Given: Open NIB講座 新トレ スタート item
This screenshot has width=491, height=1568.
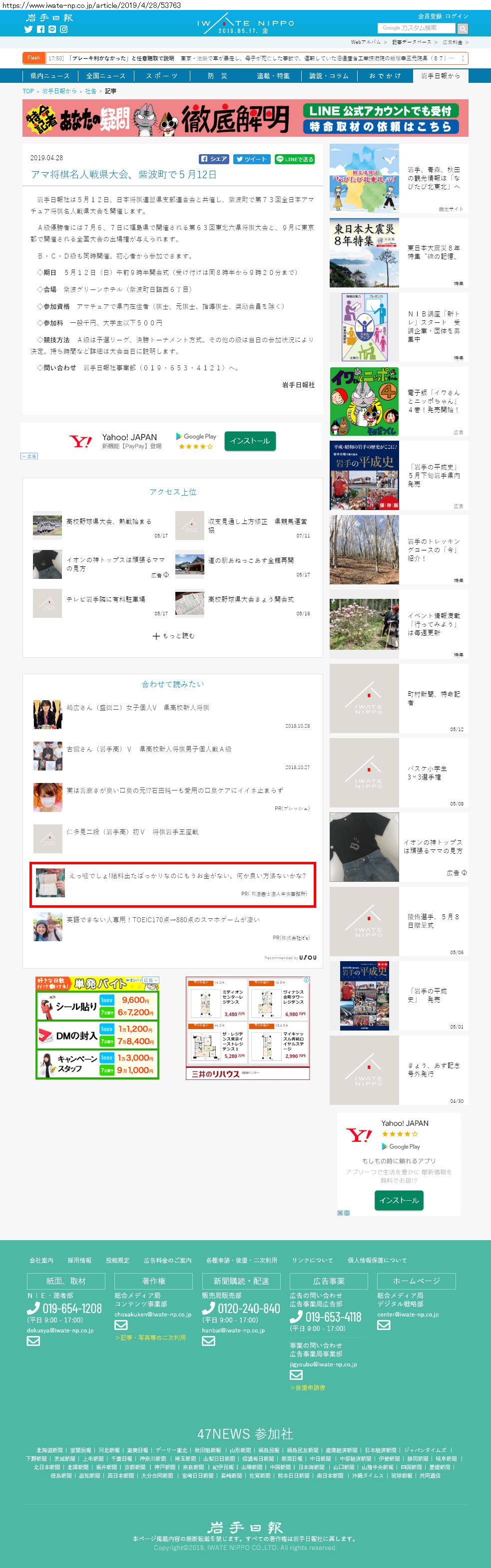Looking at the screenshot, I should point(434,327).
